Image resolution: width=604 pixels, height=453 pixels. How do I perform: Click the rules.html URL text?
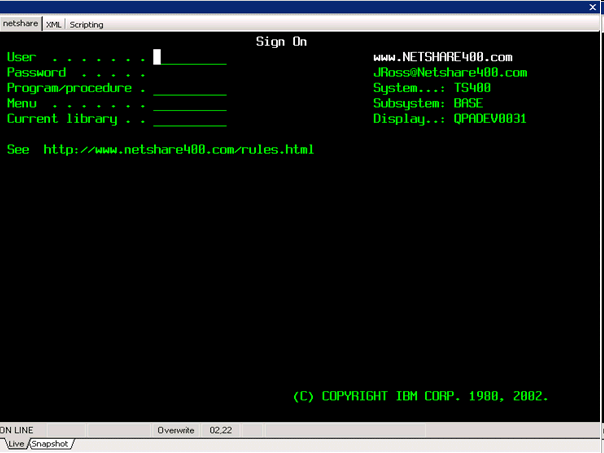coord(179,149)
